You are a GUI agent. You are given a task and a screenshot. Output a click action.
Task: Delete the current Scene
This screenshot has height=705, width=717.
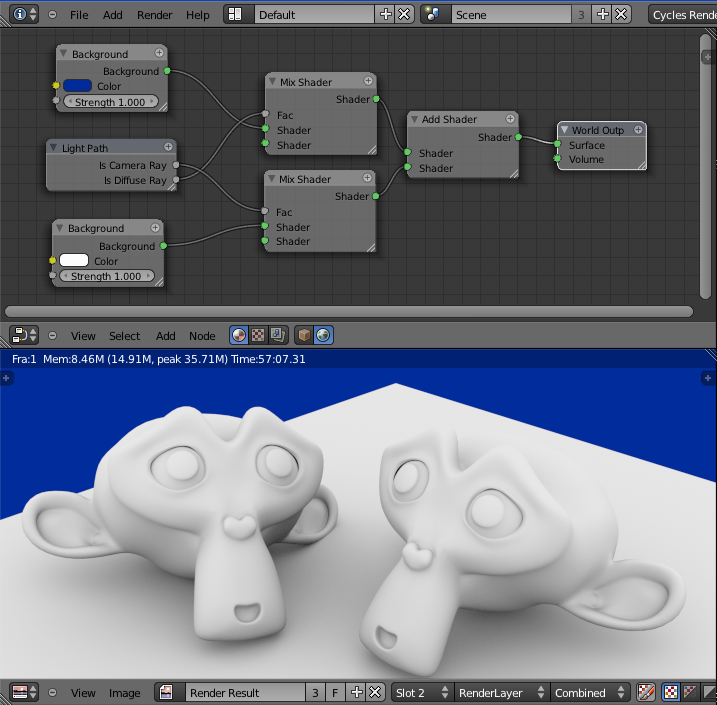pyautogui.click(x=621, y=15)
